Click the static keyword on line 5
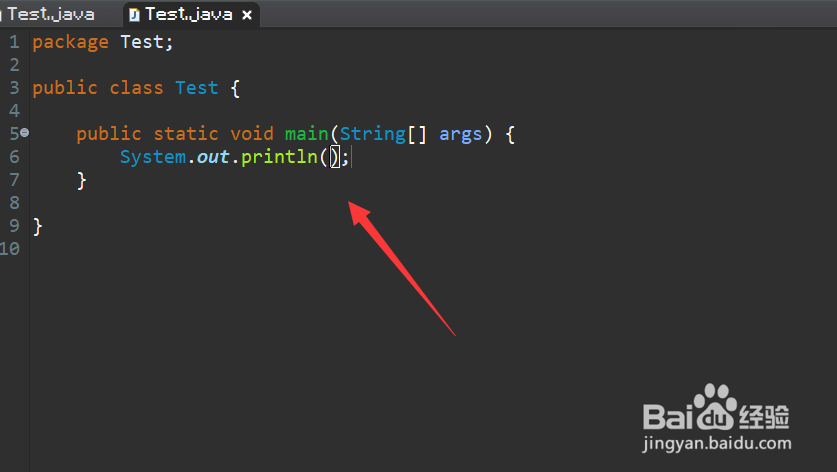Image resolution: width=837 pixels, height=472 pixels. click(x=186, y=133)
